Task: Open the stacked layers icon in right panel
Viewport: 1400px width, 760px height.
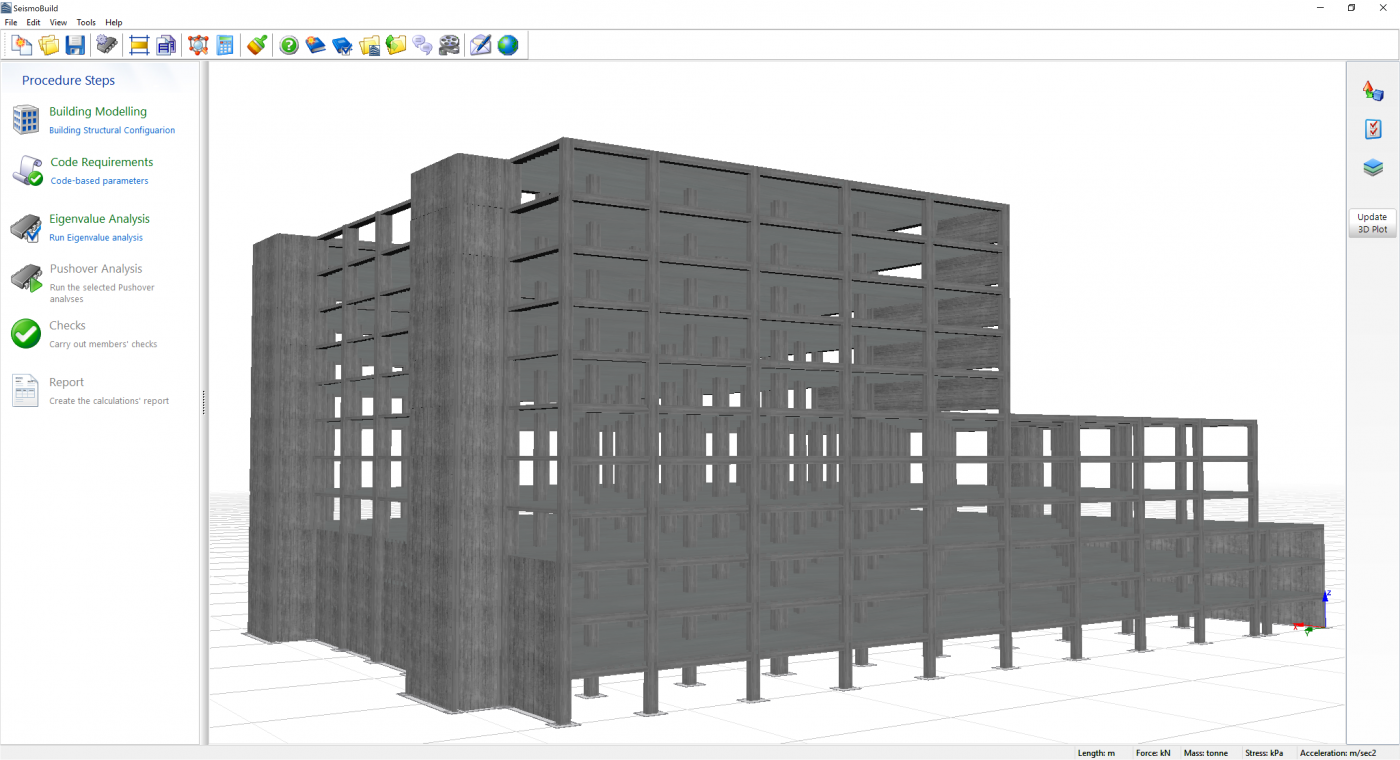Action: coord(1373,168)
